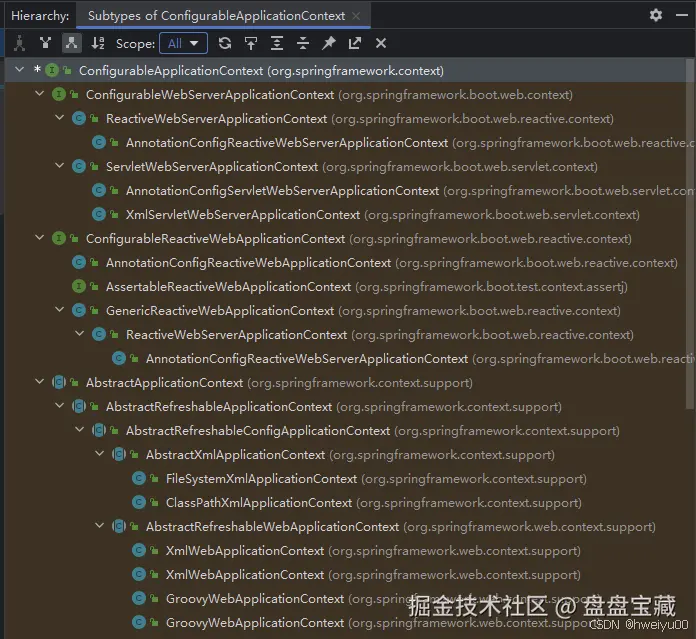The height and width of the screenshot is (639, 696).
Task: Open the Scope dropdown set to All
Action: coord(183,43)
